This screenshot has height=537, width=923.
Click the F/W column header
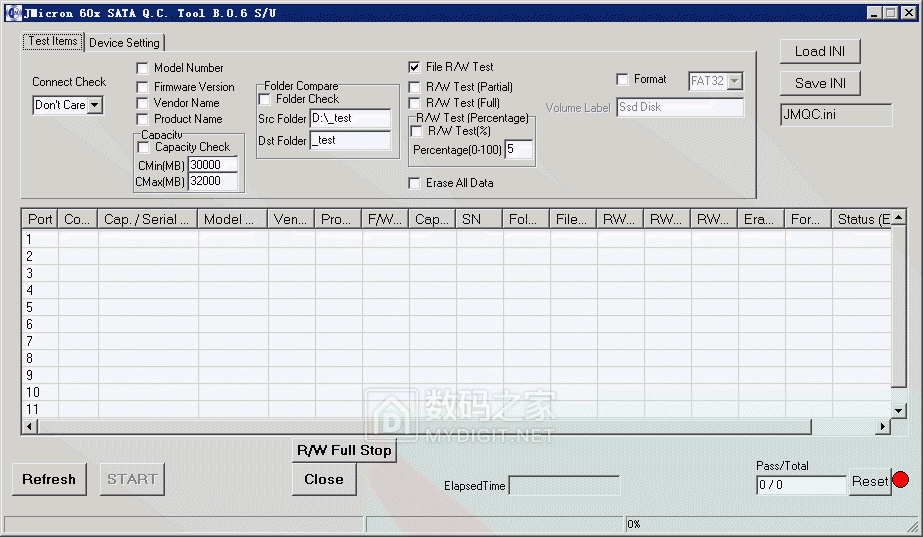[x=385, y=219]
